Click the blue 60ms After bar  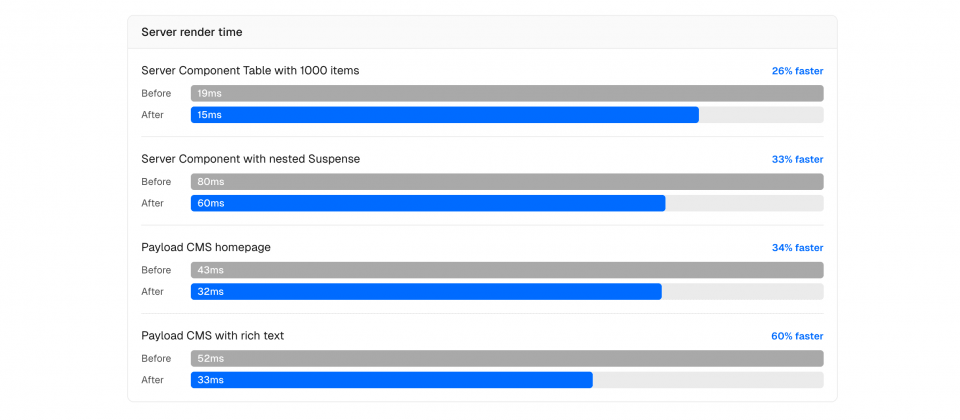(x=428, y=203)
